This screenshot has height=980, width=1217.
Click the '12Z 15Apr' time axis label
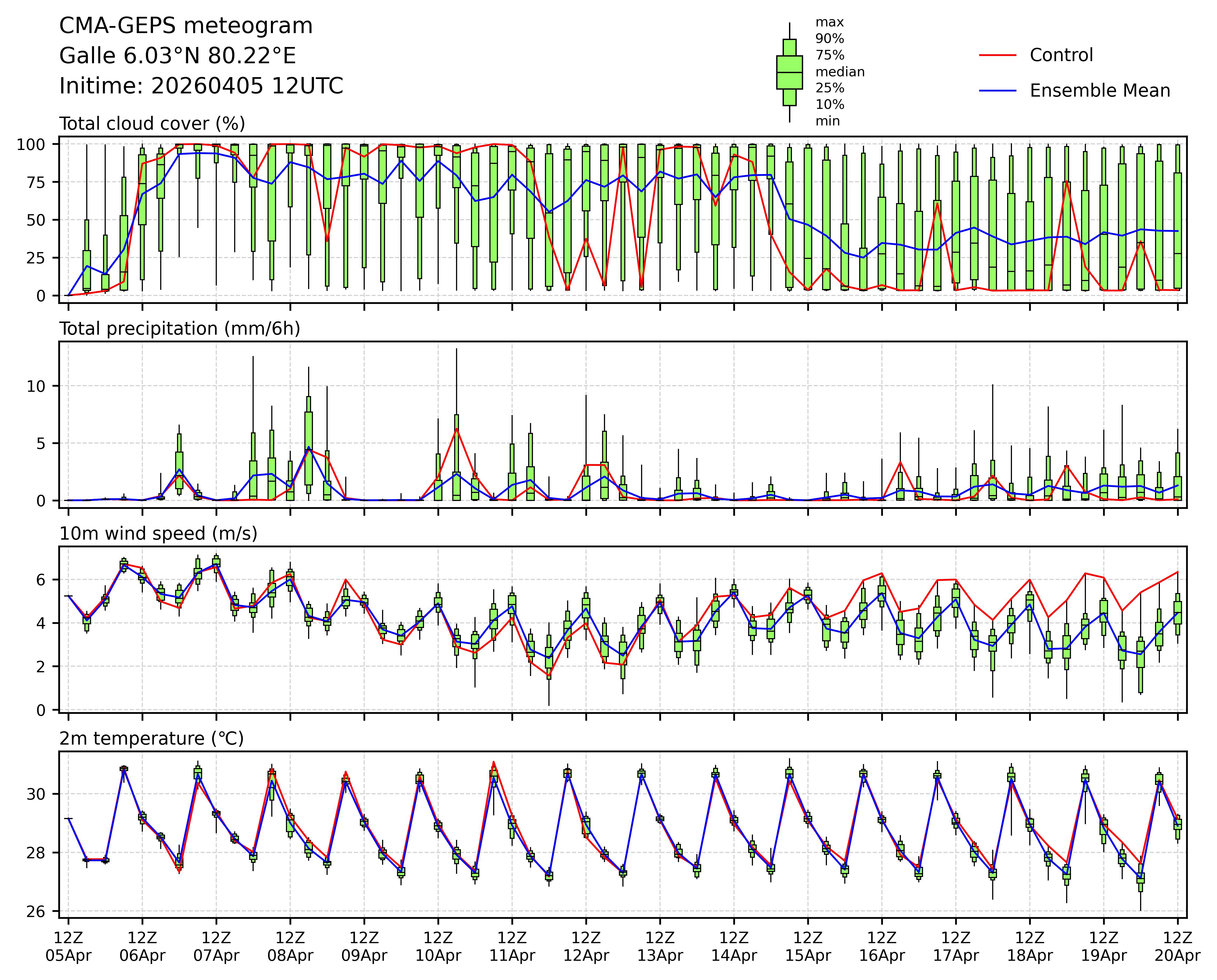(x=808, y=947)
